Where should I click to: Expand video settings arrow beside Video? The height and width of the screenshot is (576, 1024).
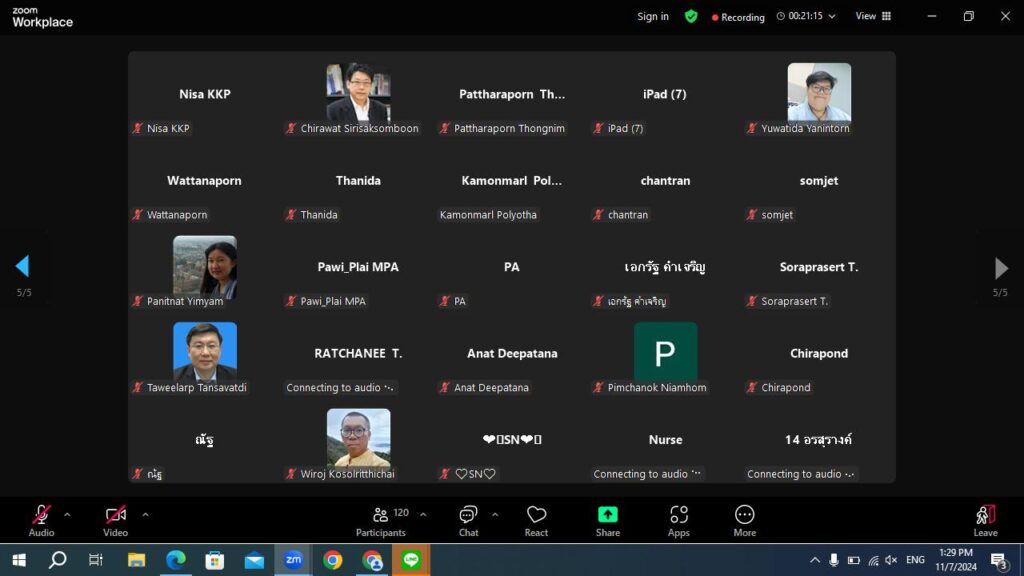[145, 515]
